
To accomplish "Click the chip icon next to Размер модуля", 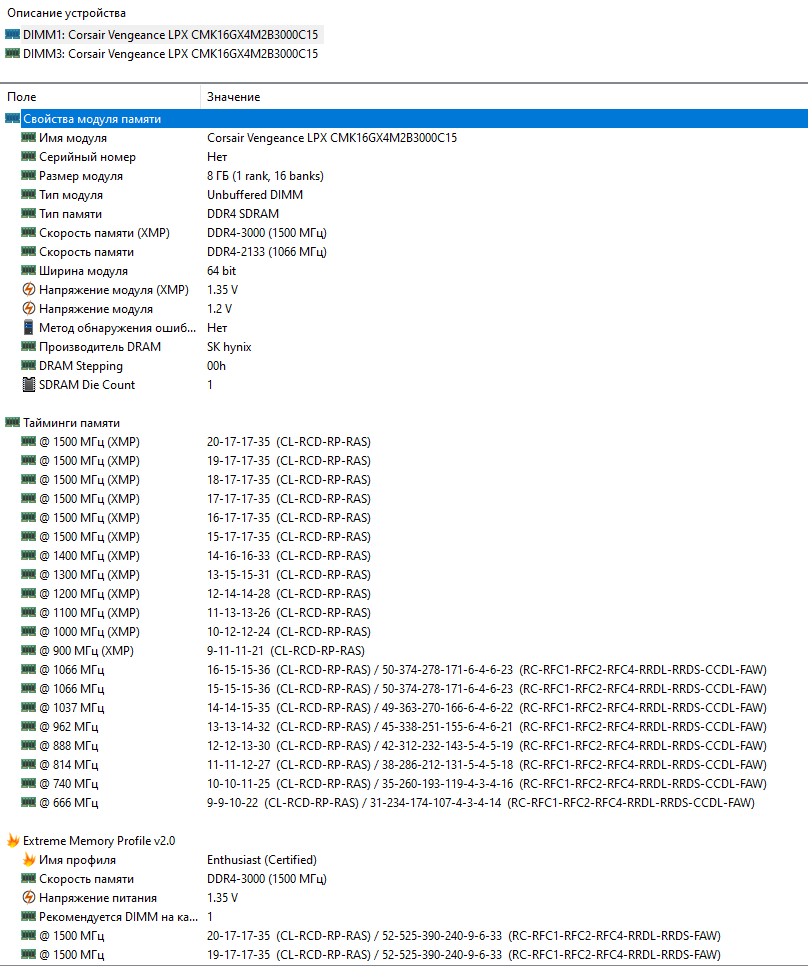I will pyautogui.click(x=28, y=176).
